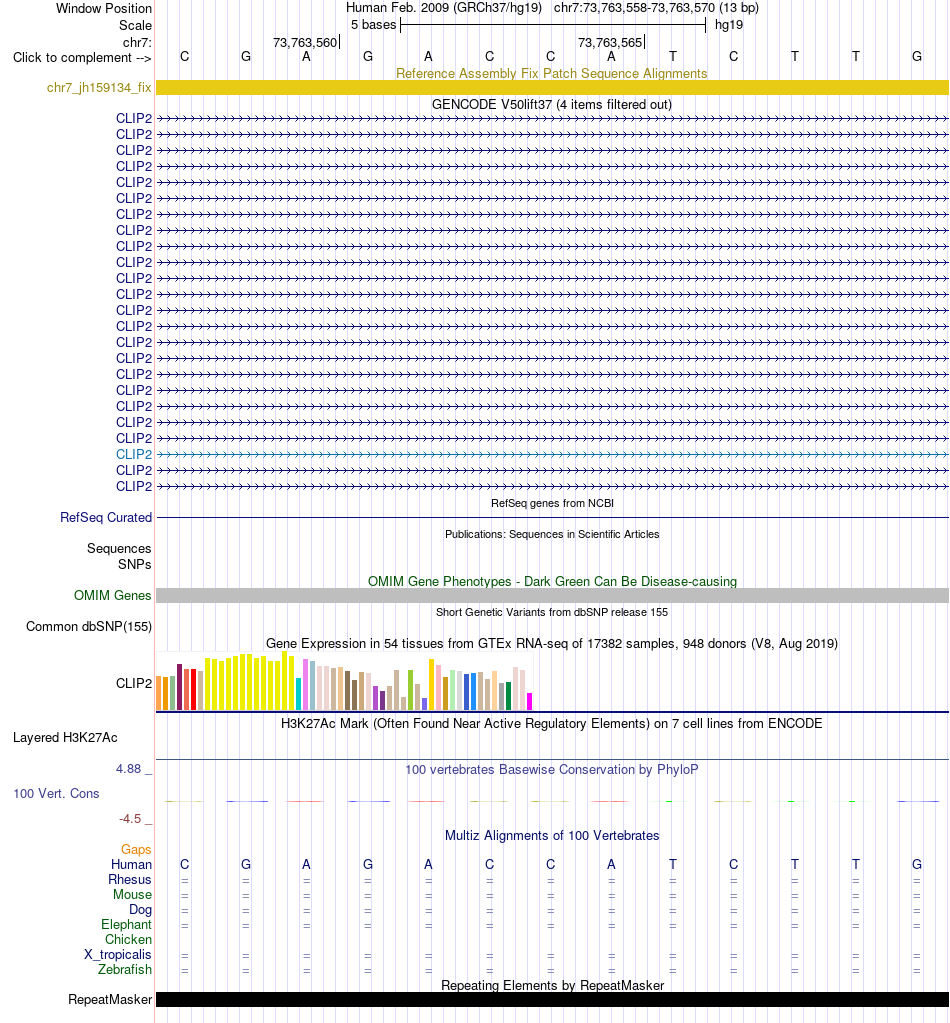Click the chr7_jh159134_fix track label

tap(99, 87)
